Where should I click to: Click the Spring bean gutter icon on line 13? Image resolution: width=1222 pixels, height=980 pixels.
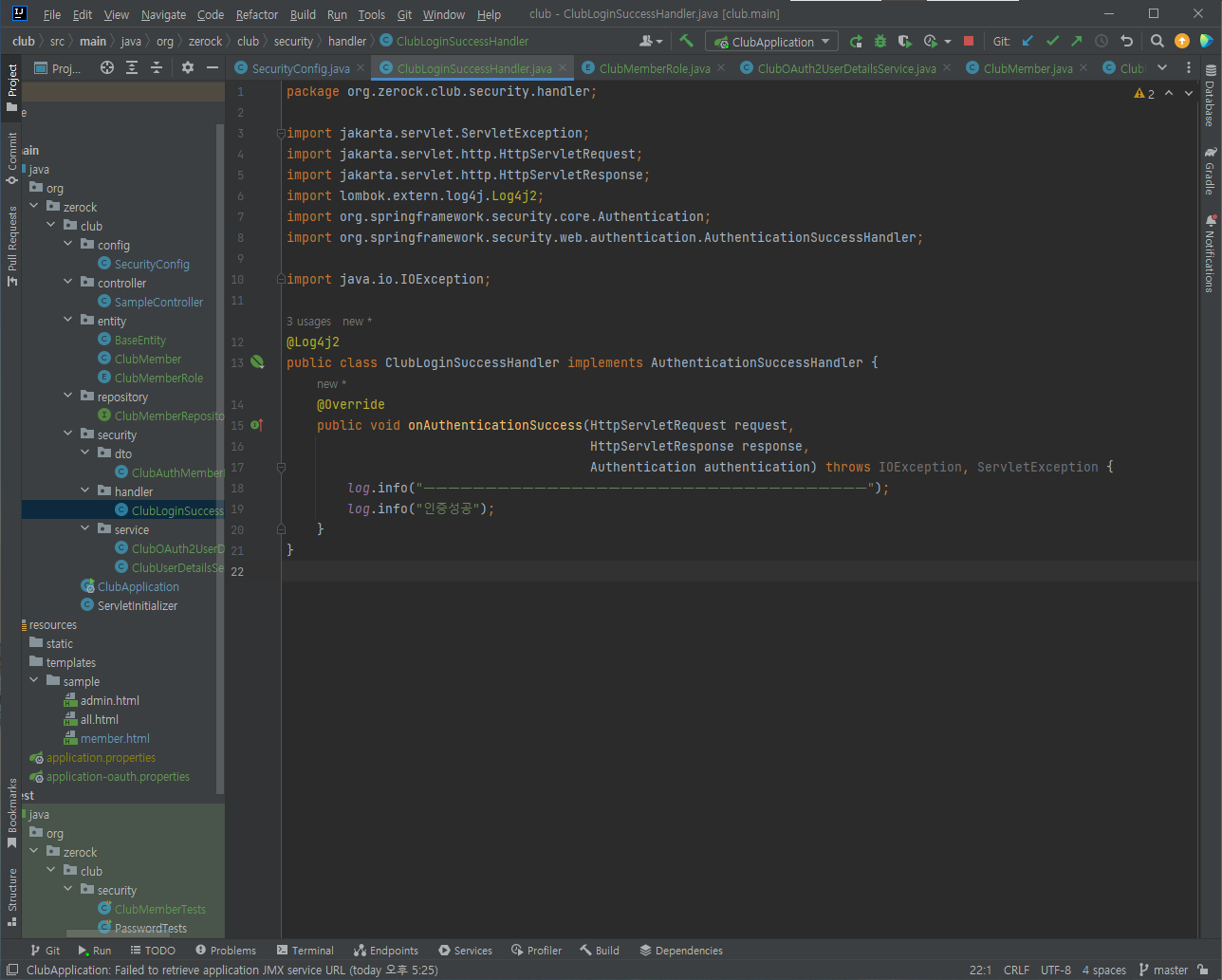[x=257, y=362]
